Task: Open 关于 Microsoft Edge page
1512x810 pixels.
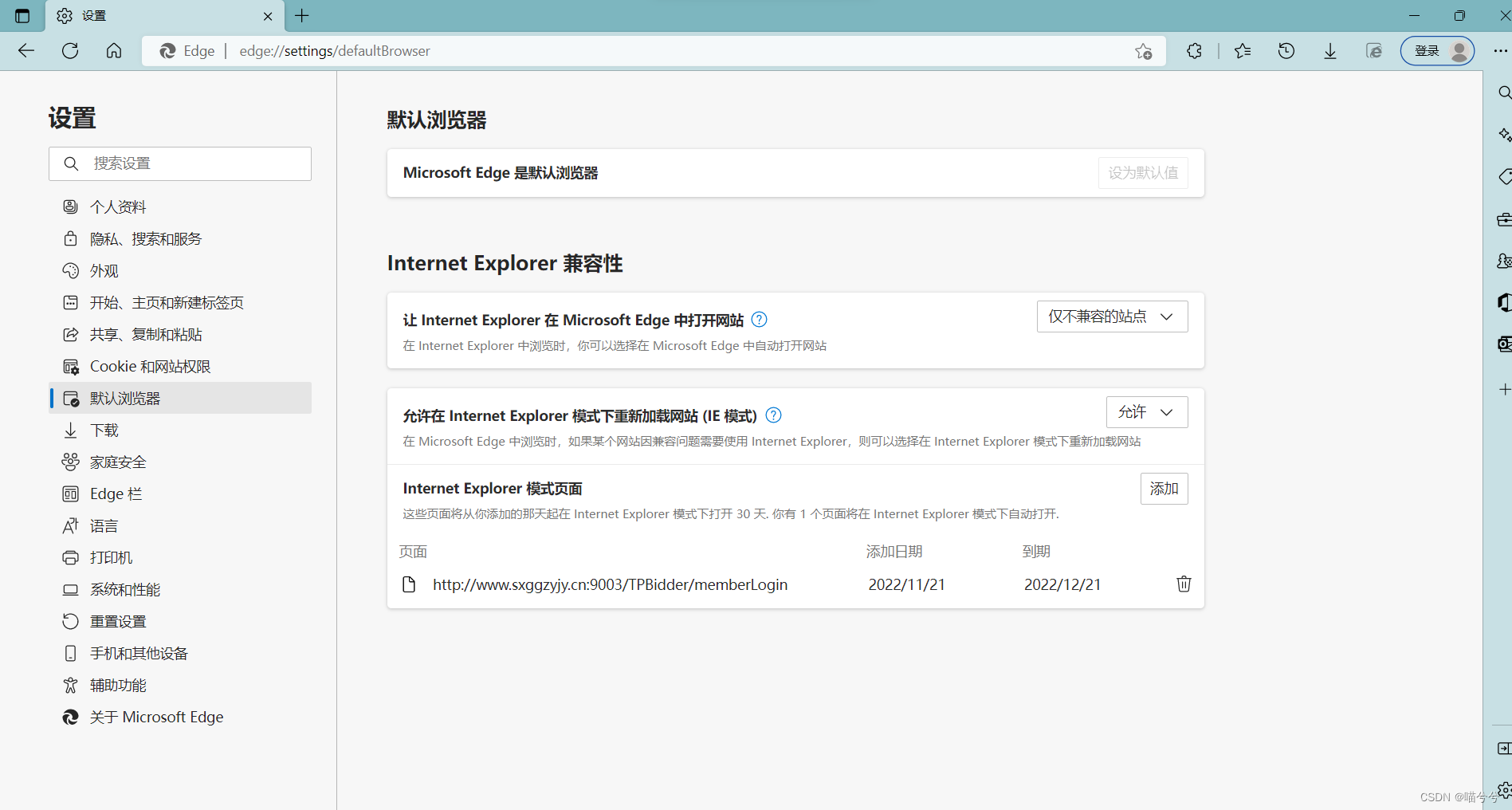Action: [x=180, y=718]
